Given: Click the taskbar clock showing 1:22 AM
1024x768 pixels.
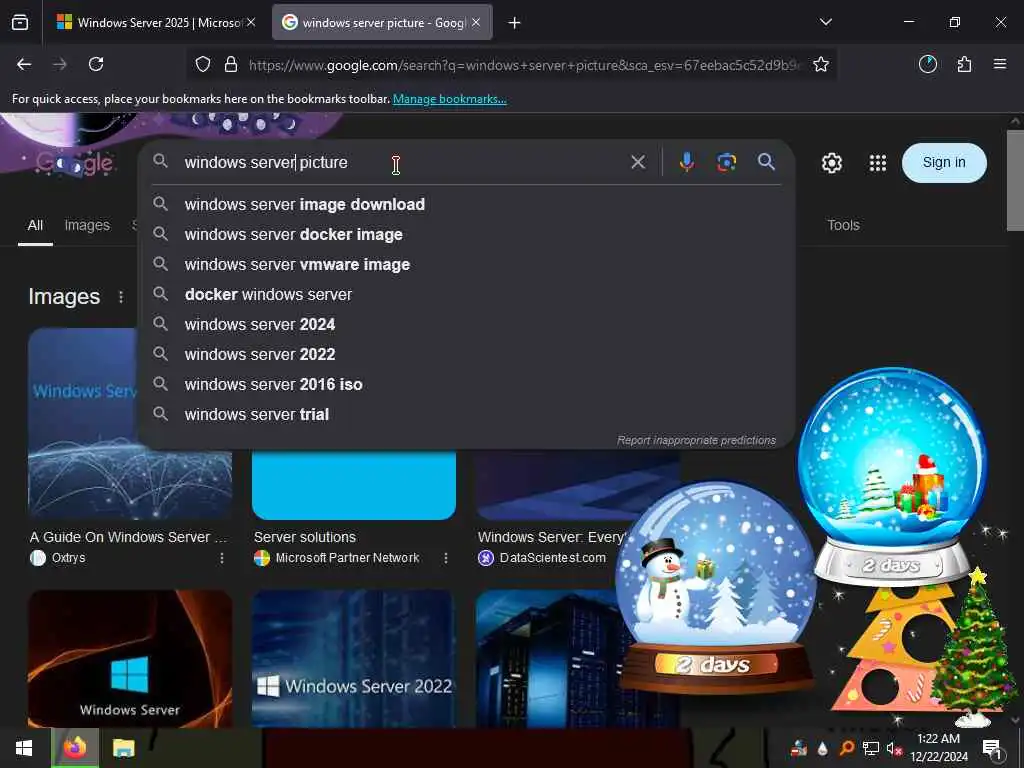Looking at the screenshot, I should [x=938, y=748].
